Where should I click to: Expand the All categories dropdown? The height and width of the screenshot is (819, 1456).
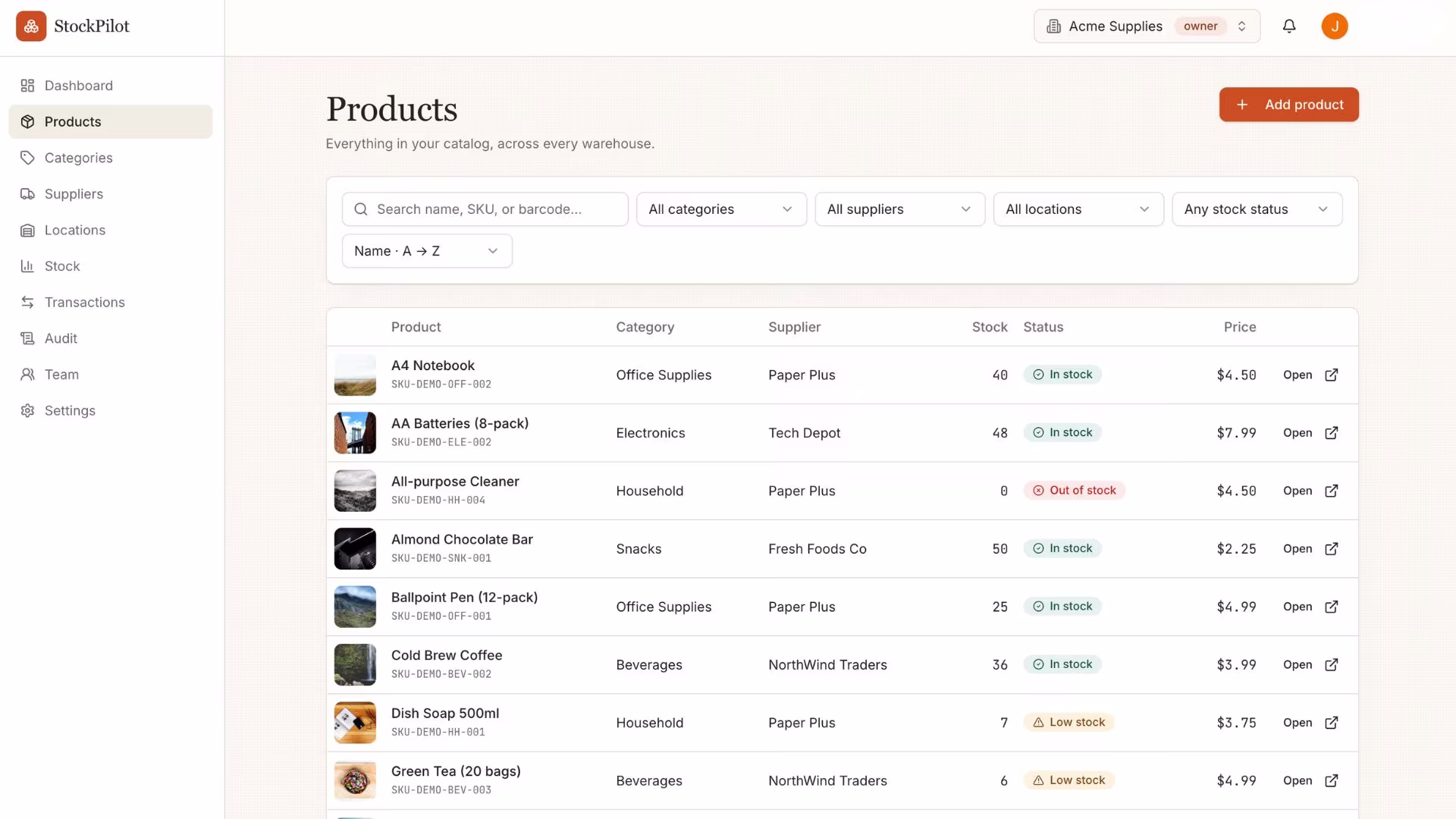[x=721, y=209]
